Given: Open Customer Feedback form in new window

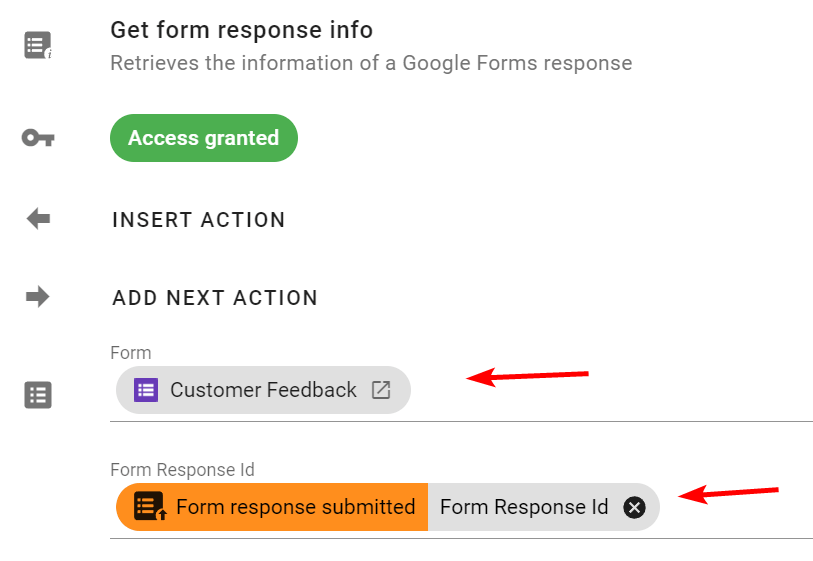Looking at the screenshot, I should [381, 390].
